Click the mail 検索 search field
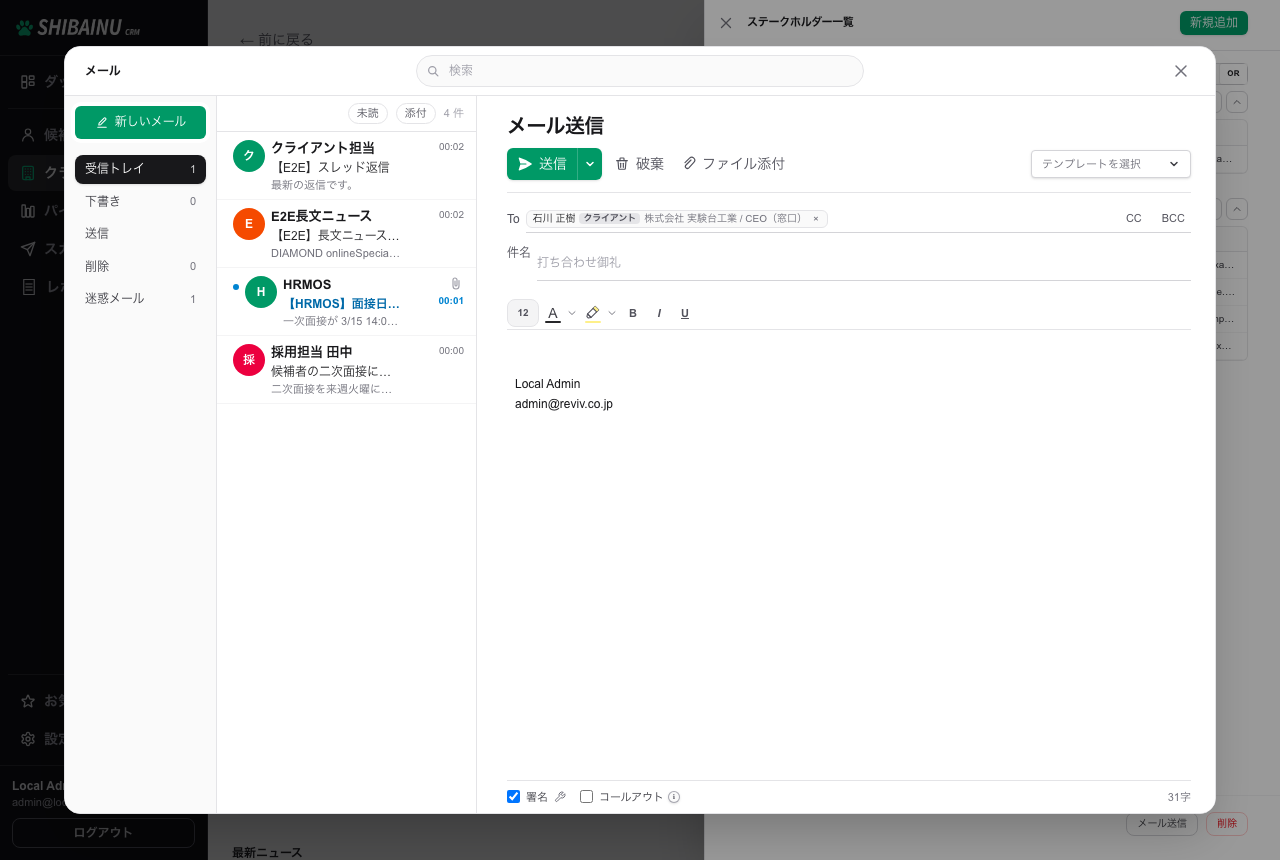This screenshot has width=1280, height=860. (x=640, y=71)
